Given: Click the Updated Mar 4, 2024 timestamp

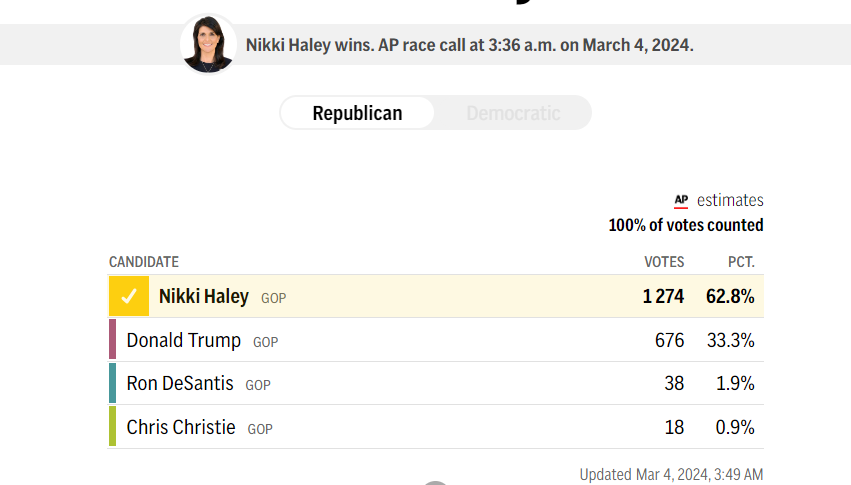Looking at the screenshot, I should tap(671, 474).
